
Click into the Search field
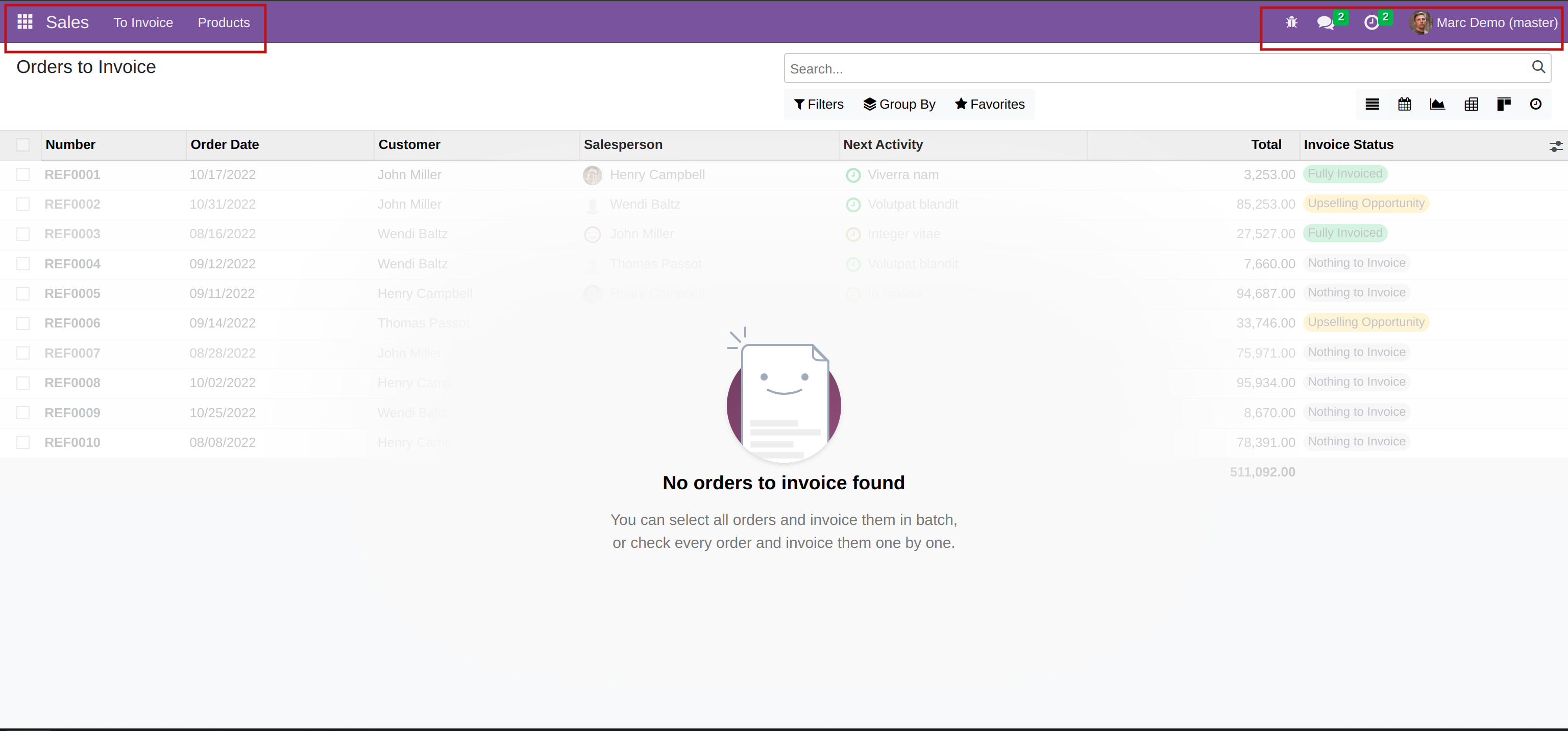(x=1157, y=69)
